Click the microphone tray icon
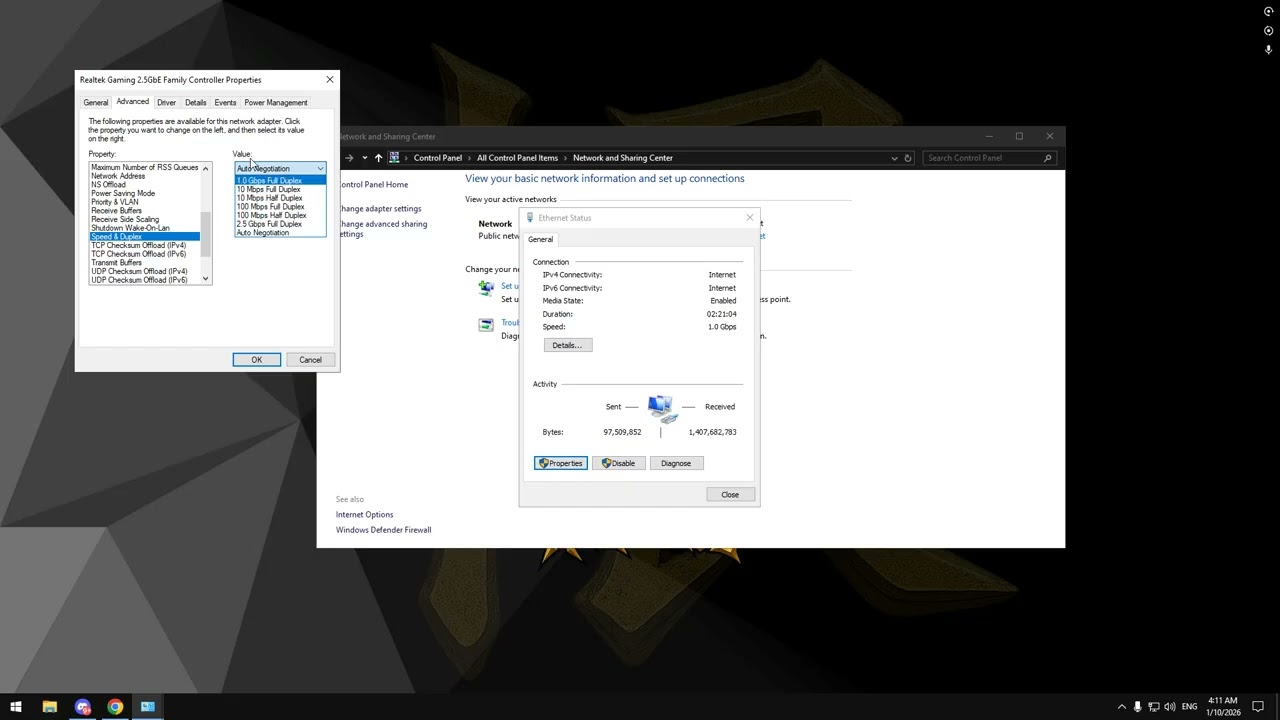1280x720 pixels. pos(1137,707)
